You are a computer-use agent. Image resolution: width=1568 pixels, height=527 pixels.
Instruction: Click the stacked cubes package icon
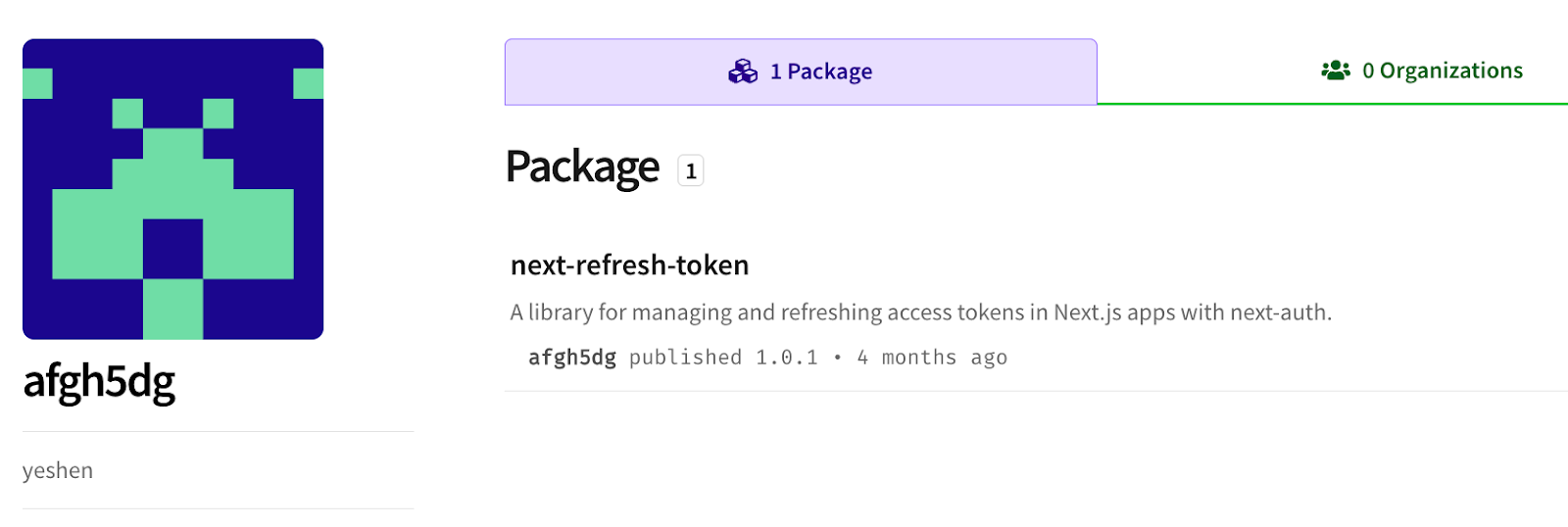point(743,72)
